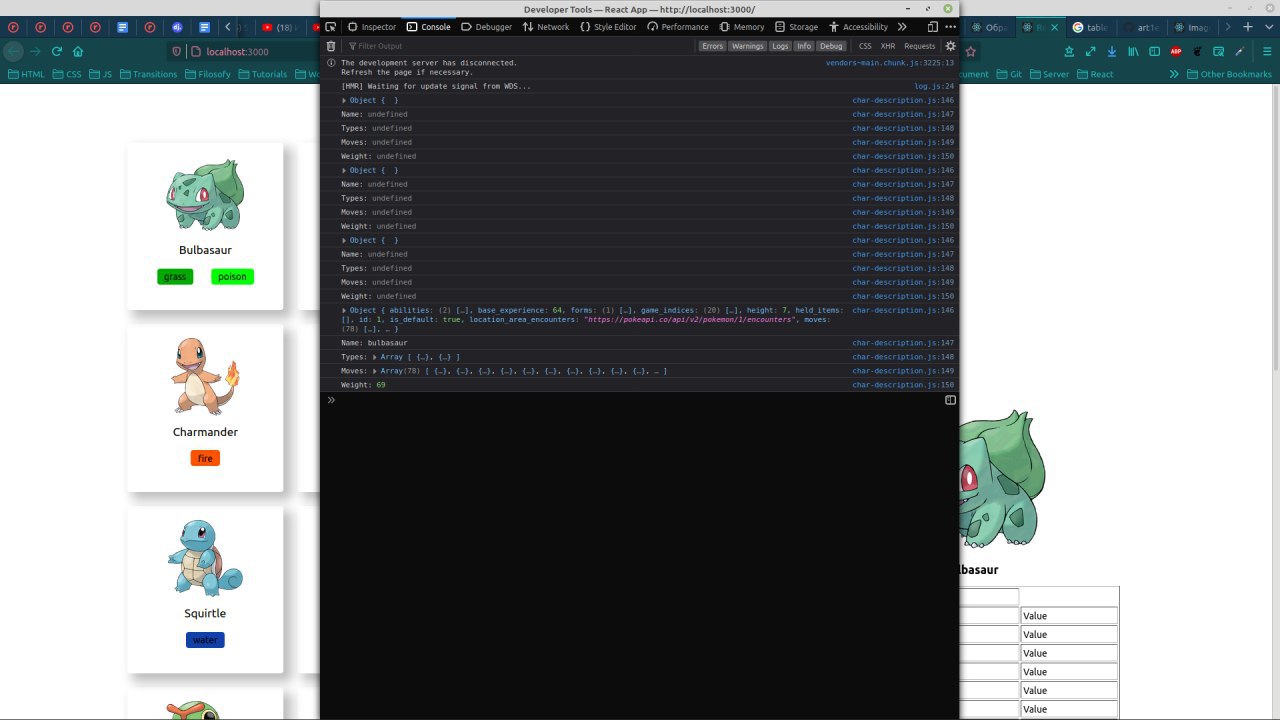Open Firefox downloads arrow icon
This screenshot has height=720, width=1280.
click(x=1111, y=51)
